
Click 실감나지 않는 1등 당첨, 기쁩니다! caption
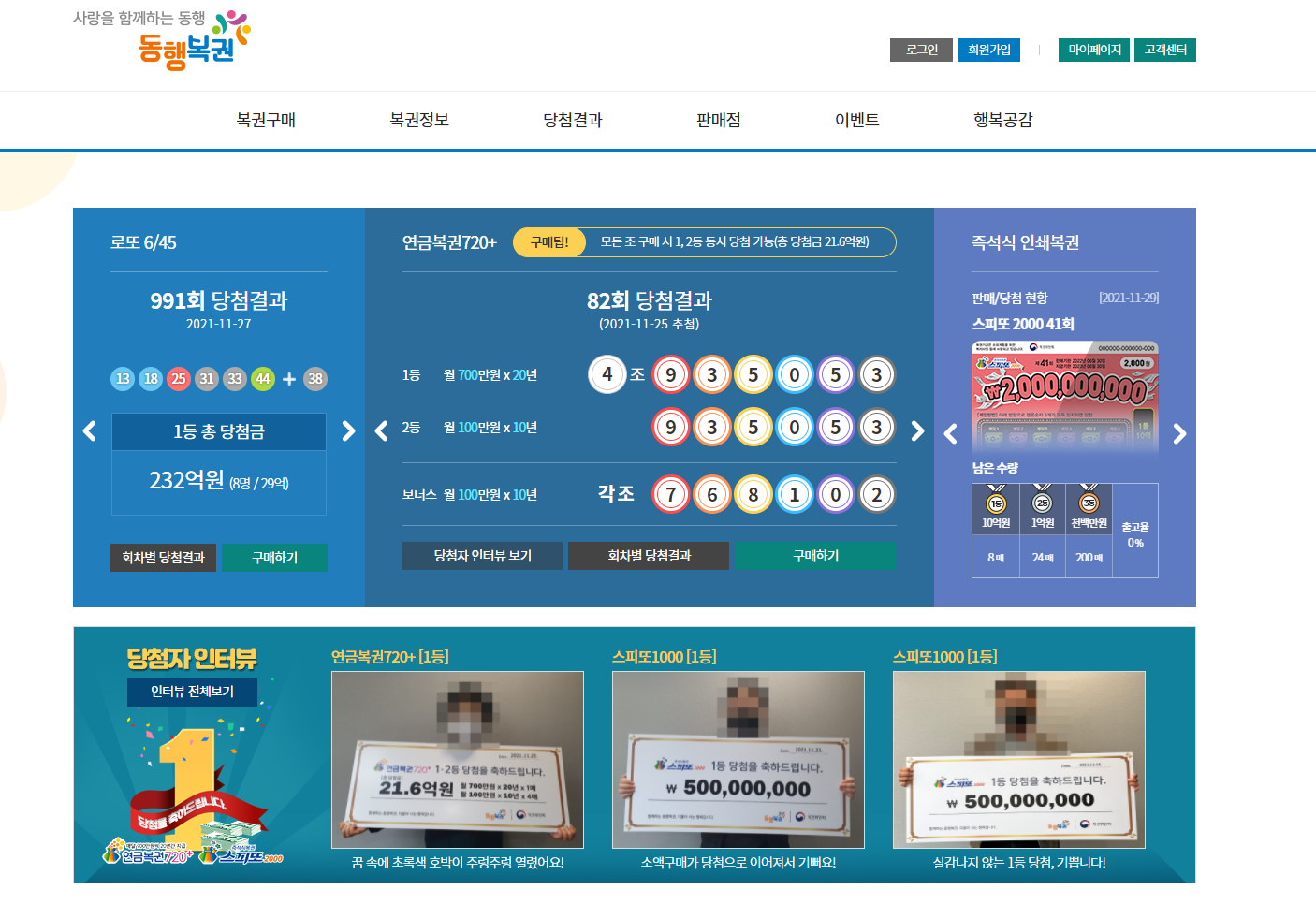(1019, 863)
